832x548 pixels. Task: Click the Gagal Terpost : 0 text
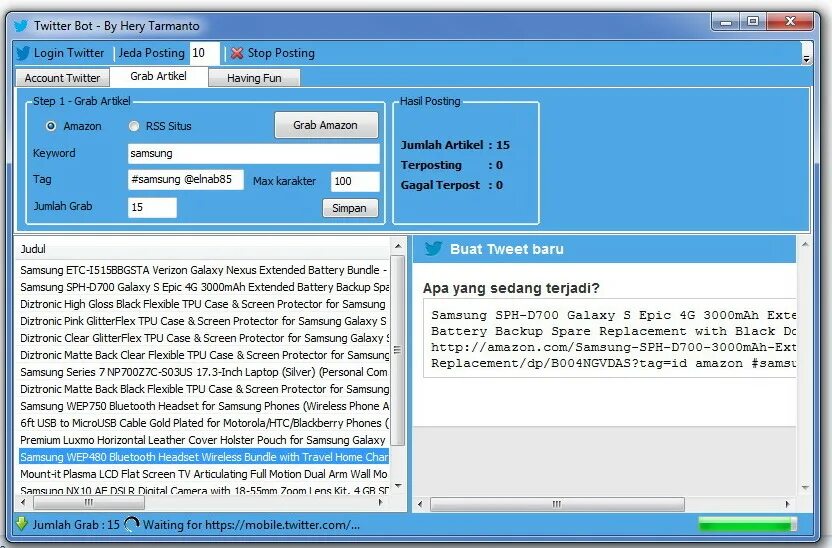point(452,185)
